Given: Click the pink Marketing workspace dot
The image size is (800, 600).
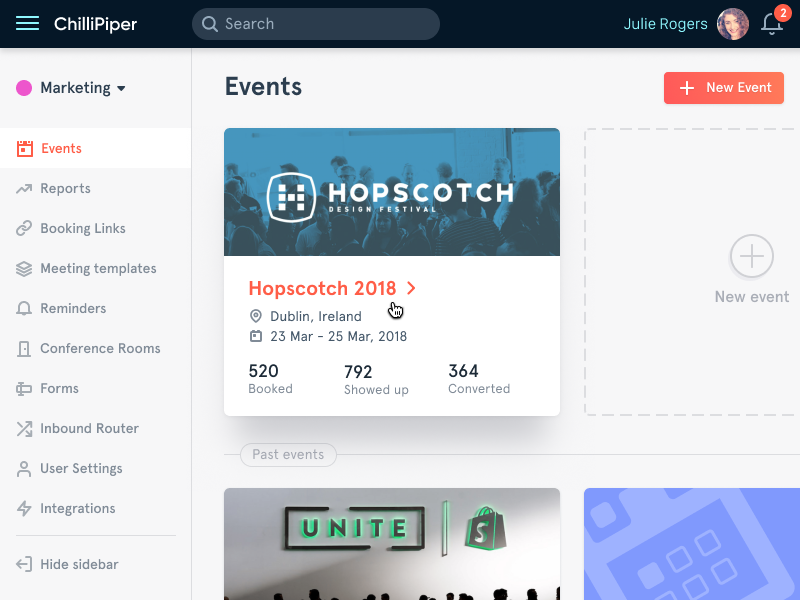Looking at the screenshot, I should [24, 88].
